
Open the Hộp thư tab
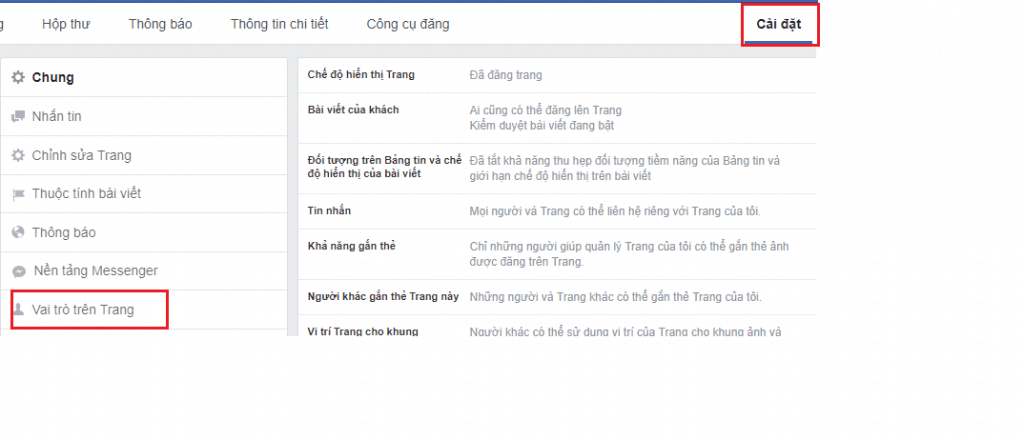click(66, 24)
